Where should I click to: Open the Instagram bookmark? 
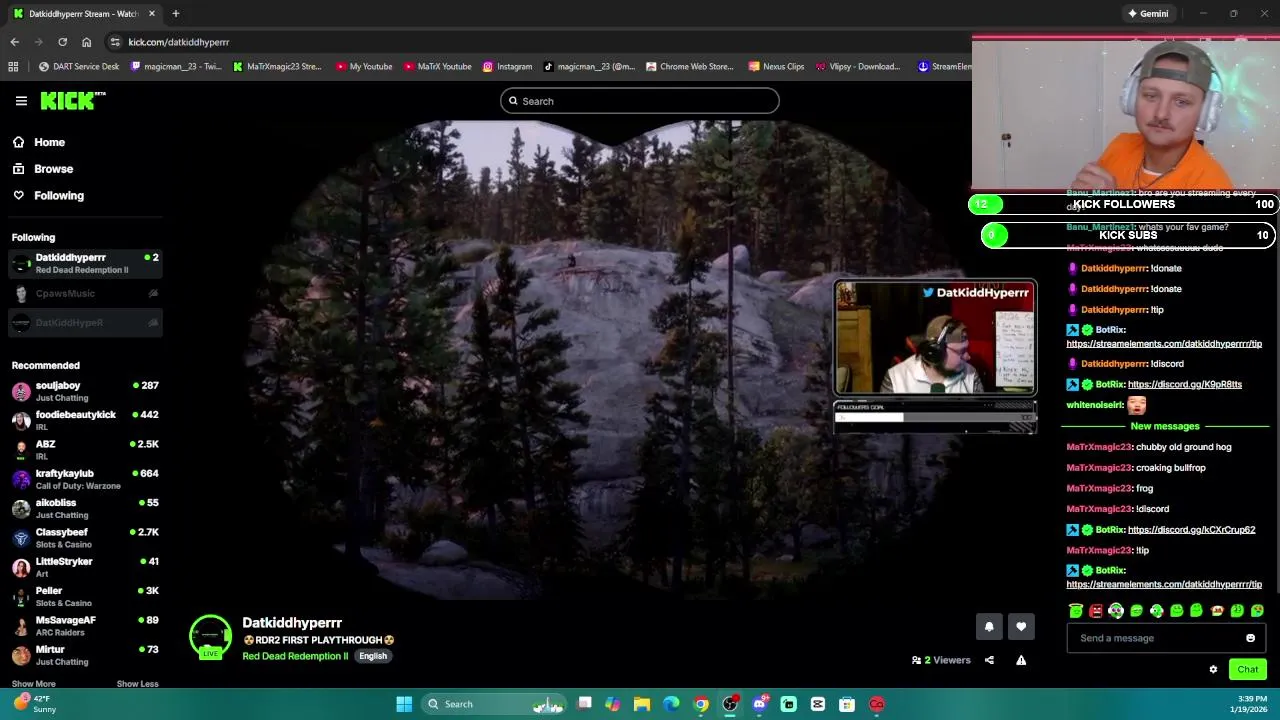click(507, 67)
